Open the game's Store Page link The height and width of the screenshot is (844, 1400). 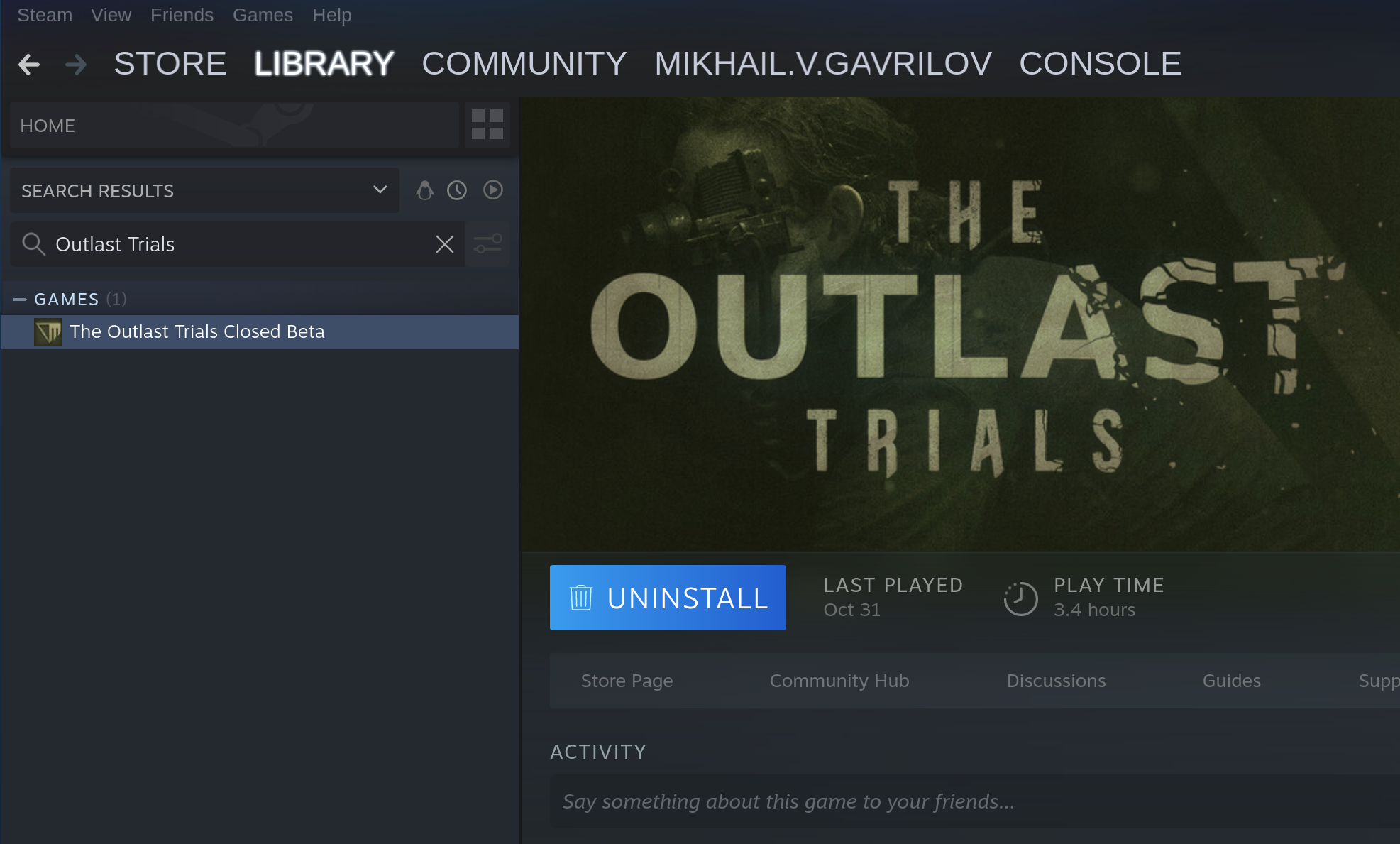(x=627, y=681)
